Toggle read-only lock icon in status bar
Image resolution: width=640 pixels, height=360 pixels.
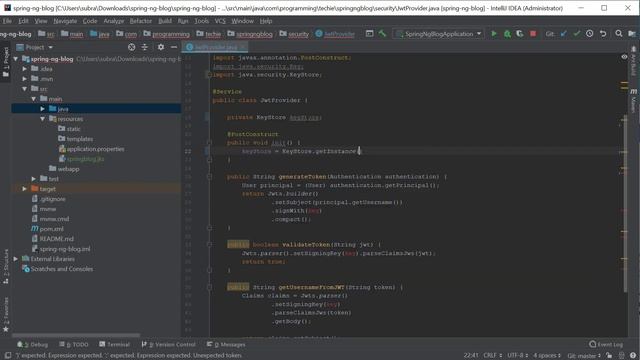[609, 356]
